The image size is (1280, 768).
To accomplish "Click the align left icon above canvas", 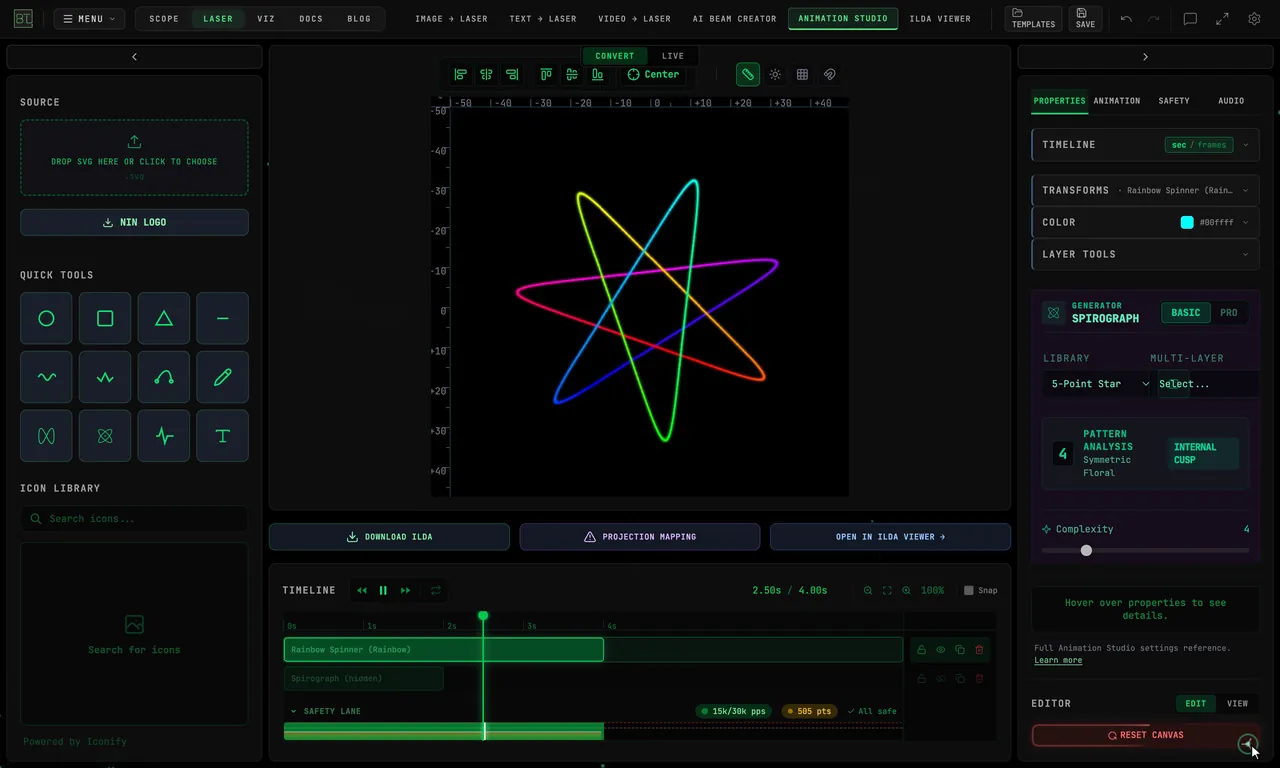I will 460,74.
